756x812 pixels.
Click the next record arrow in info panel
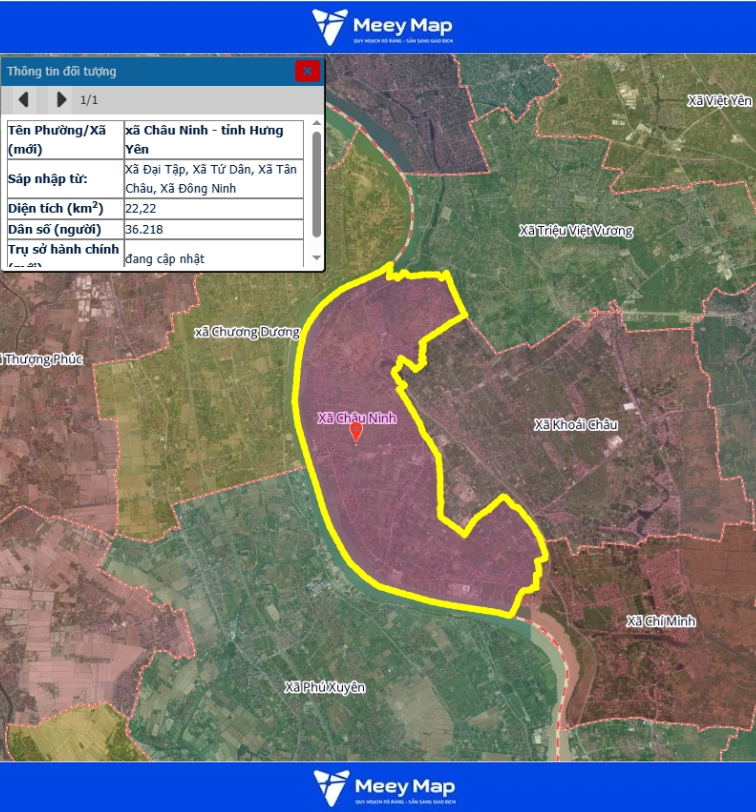(x=61, y=99)
